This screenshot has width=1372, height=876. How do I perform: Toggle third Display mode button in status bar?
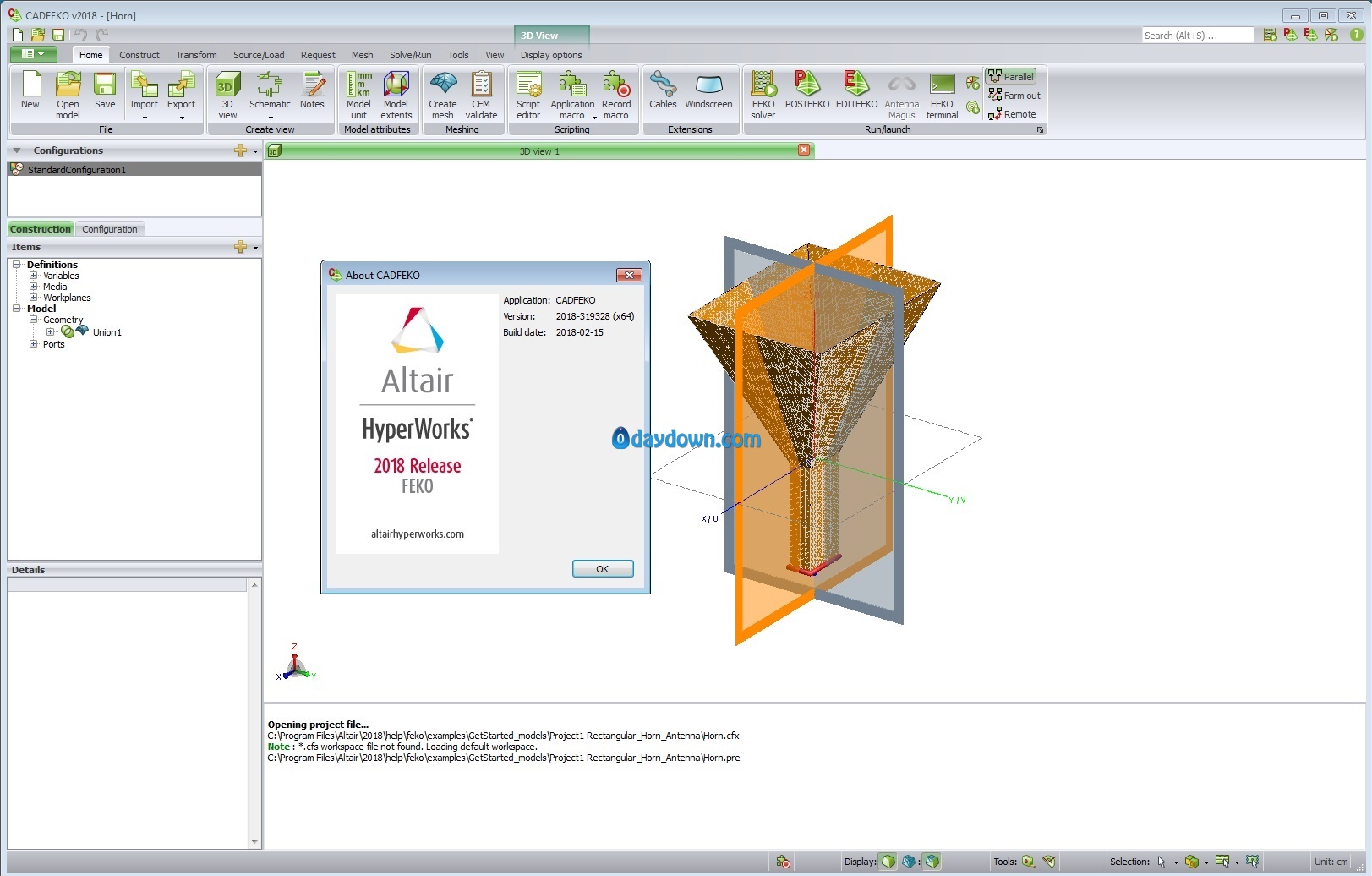pyautogui.click(x=932, y=862)
